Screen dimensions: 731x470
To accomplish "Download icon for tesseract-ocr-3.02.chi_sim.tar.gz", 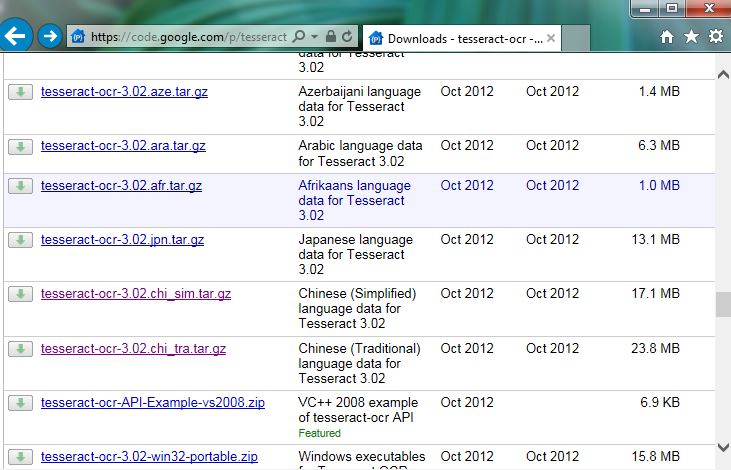I will (21, 294).
